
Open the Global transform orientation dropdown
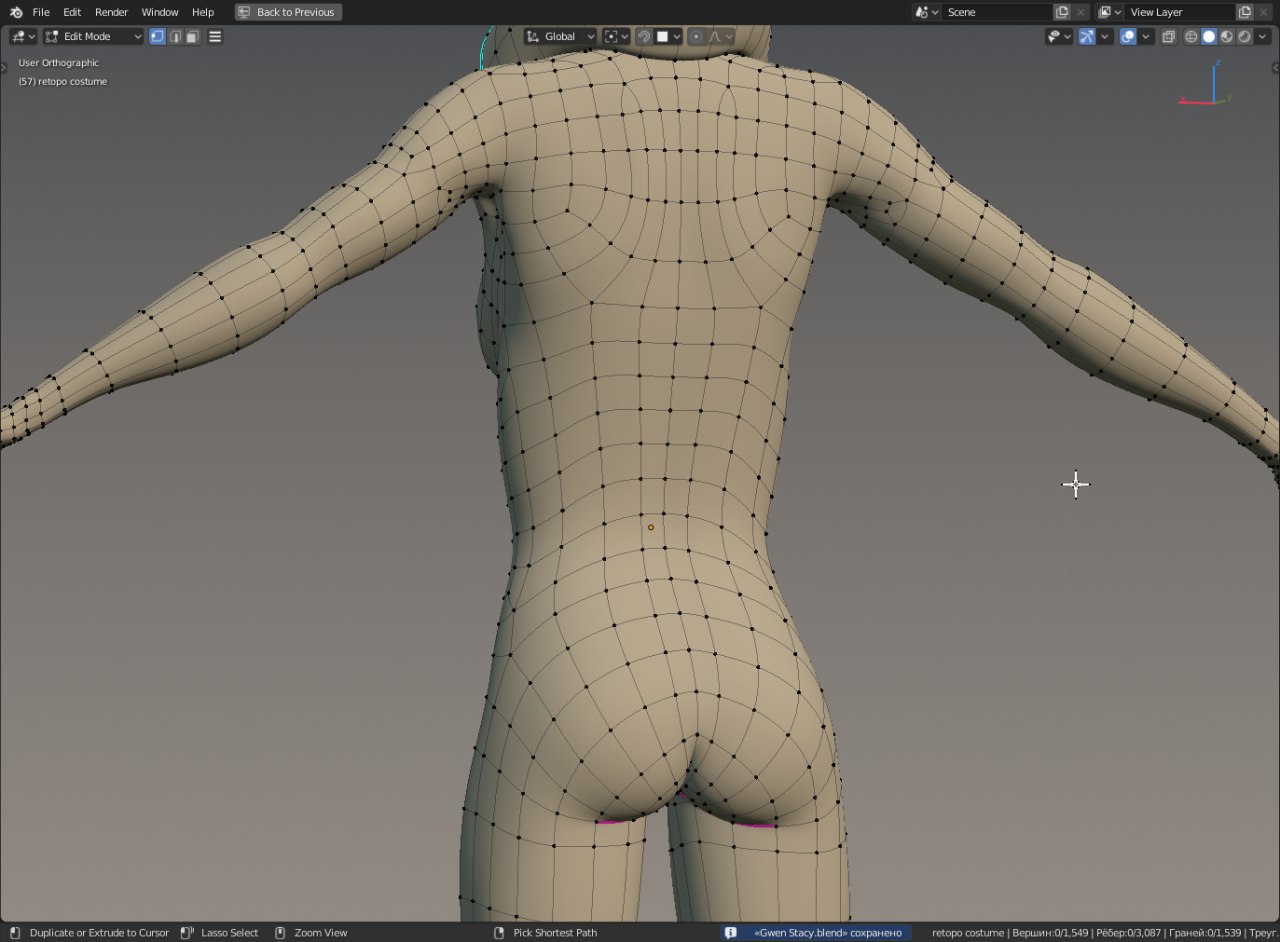click(x=560, y=36)
